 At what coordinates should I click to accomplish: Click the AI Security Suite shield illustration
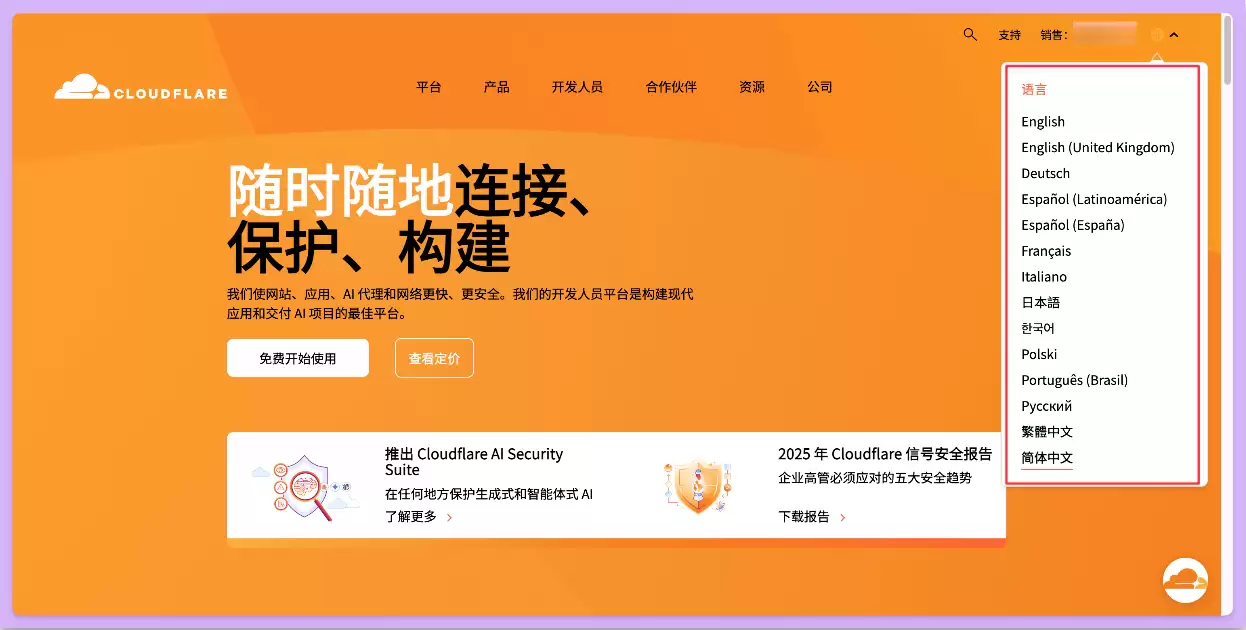[x=305, y=488]
